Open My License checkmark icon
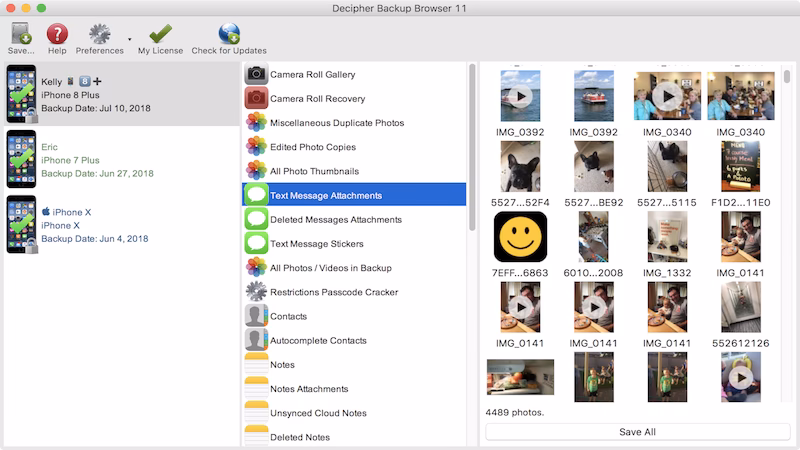The height and width of the screenshot is (450, 800). [160, 34]
